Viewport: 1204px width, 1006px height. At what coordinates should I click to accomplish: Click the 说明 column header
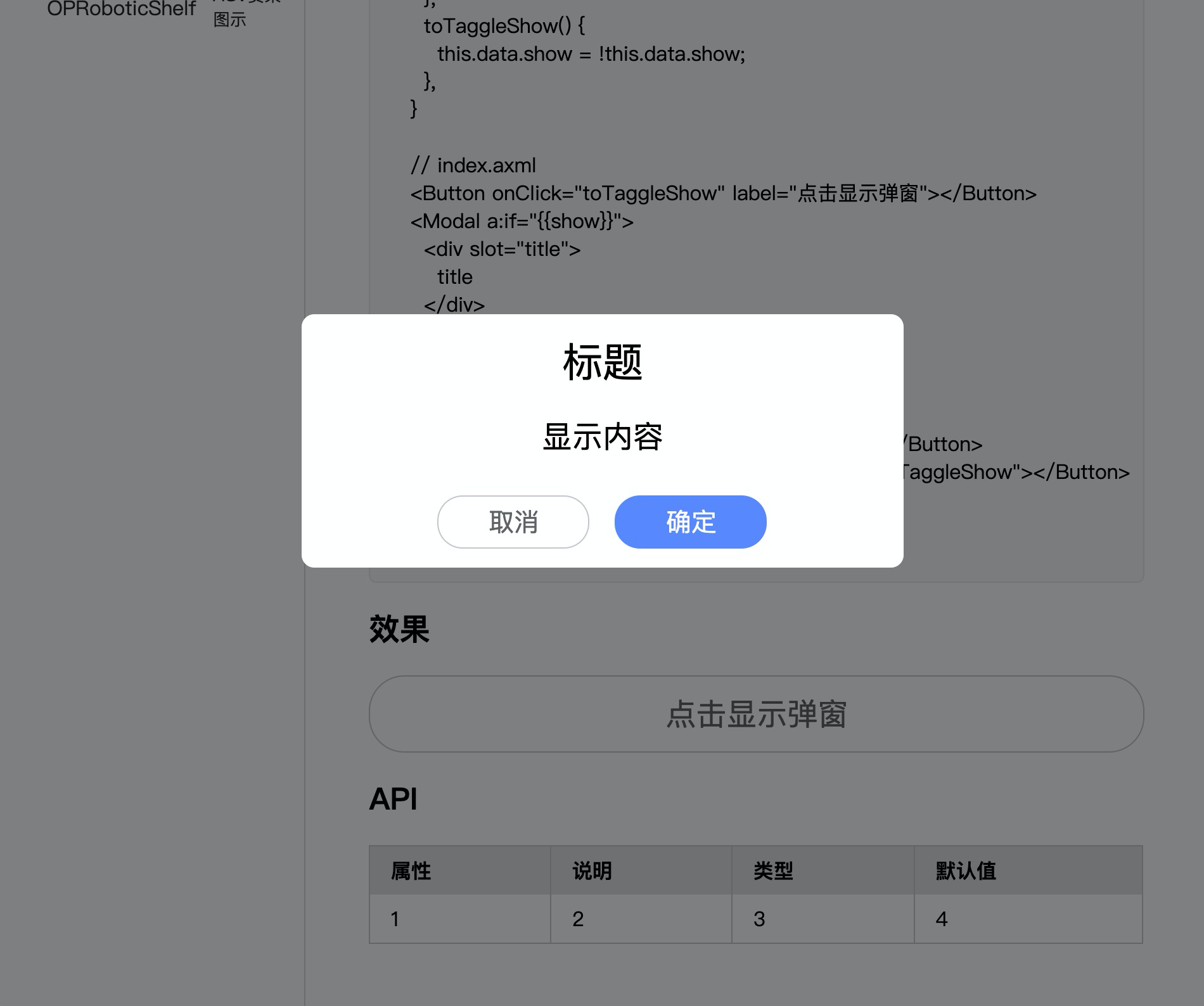click(x=641, y=870)
